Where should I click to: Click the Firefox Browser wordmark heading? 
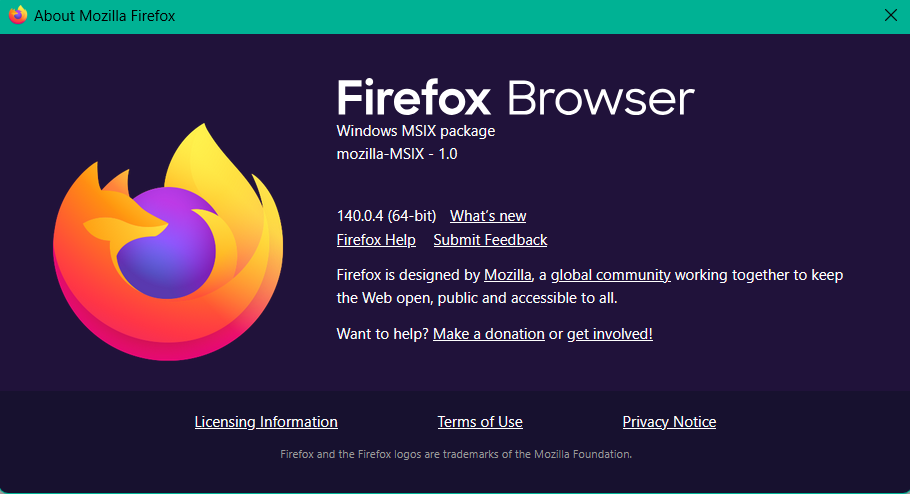point(515,99)
